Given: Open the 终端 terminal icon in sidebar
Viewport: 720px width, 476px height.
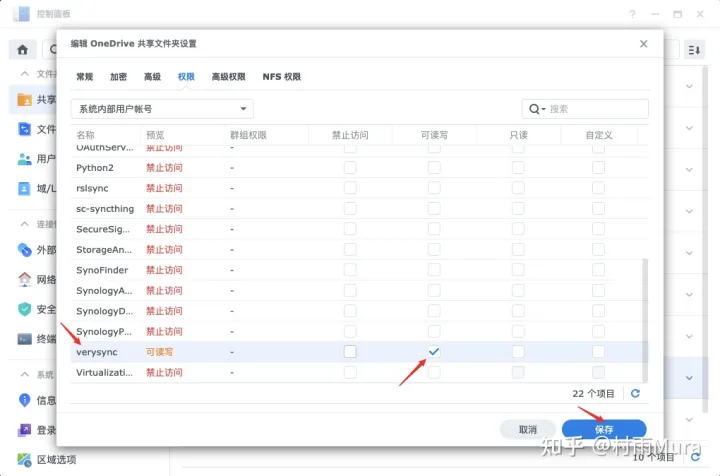Looking at the screenshot, I should tap(24, 339).
